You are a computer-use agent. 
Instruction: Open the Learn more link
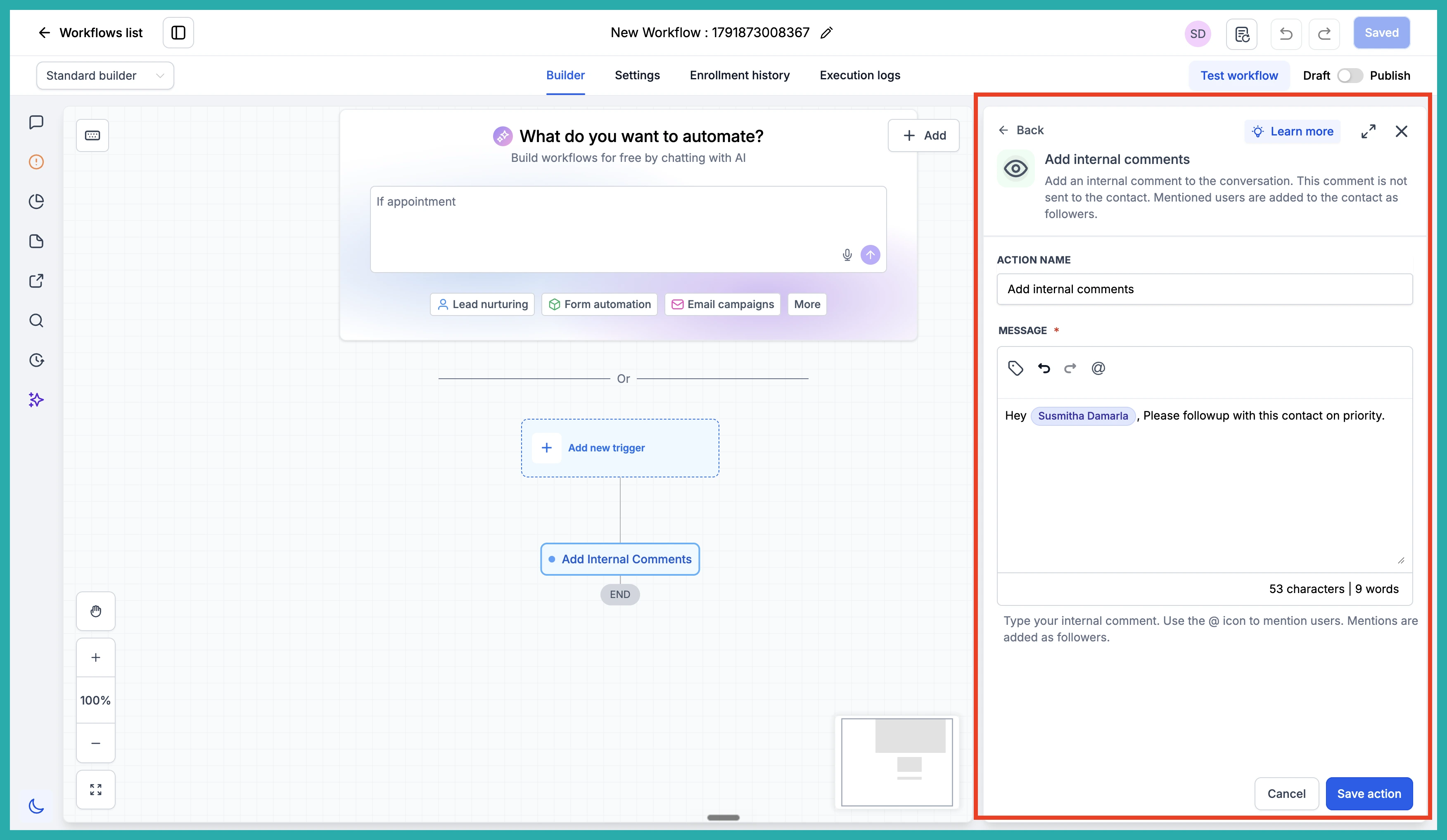(1293, 131)
